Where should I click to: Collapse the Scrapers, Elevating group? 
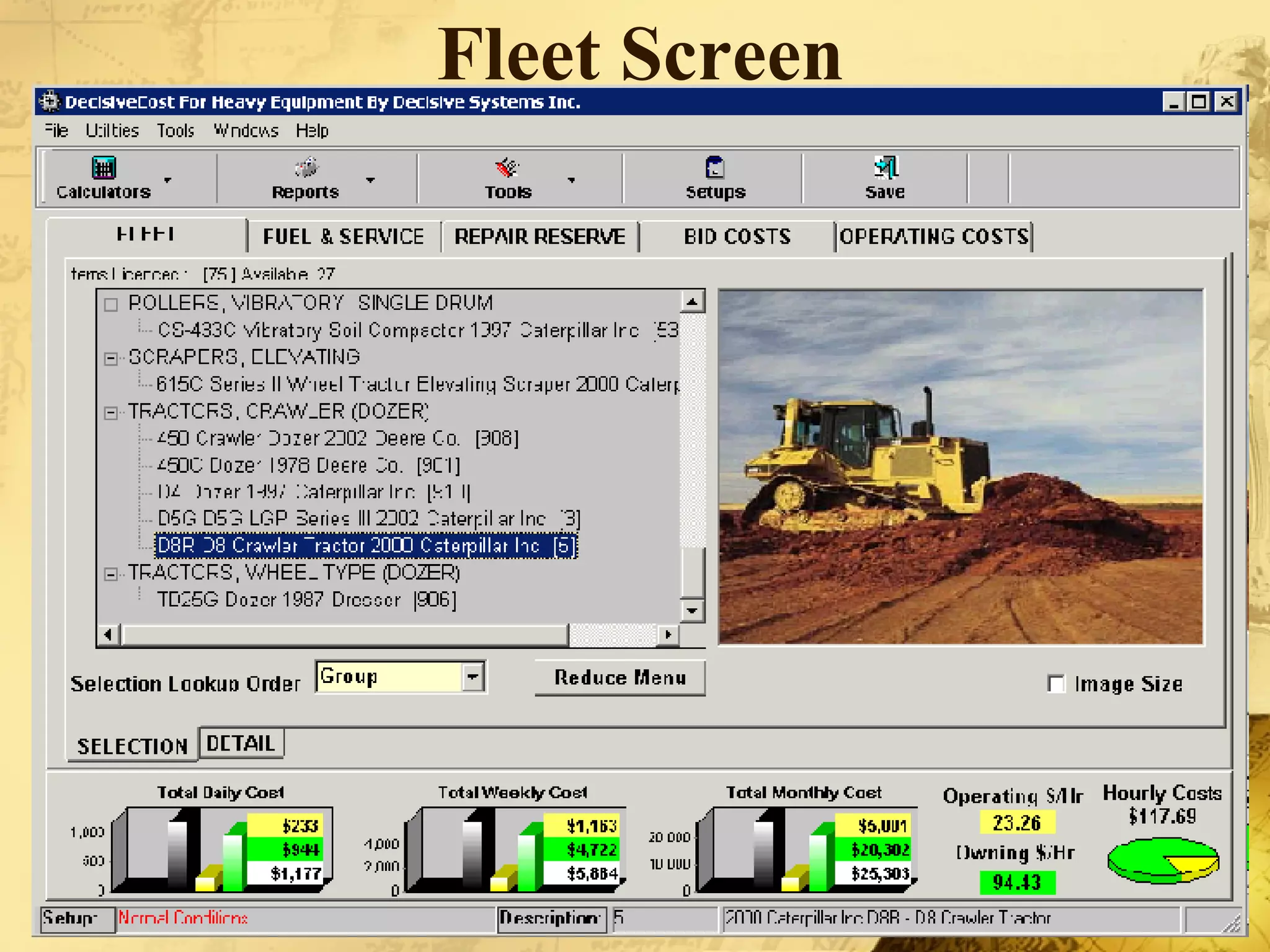(111, 358)
